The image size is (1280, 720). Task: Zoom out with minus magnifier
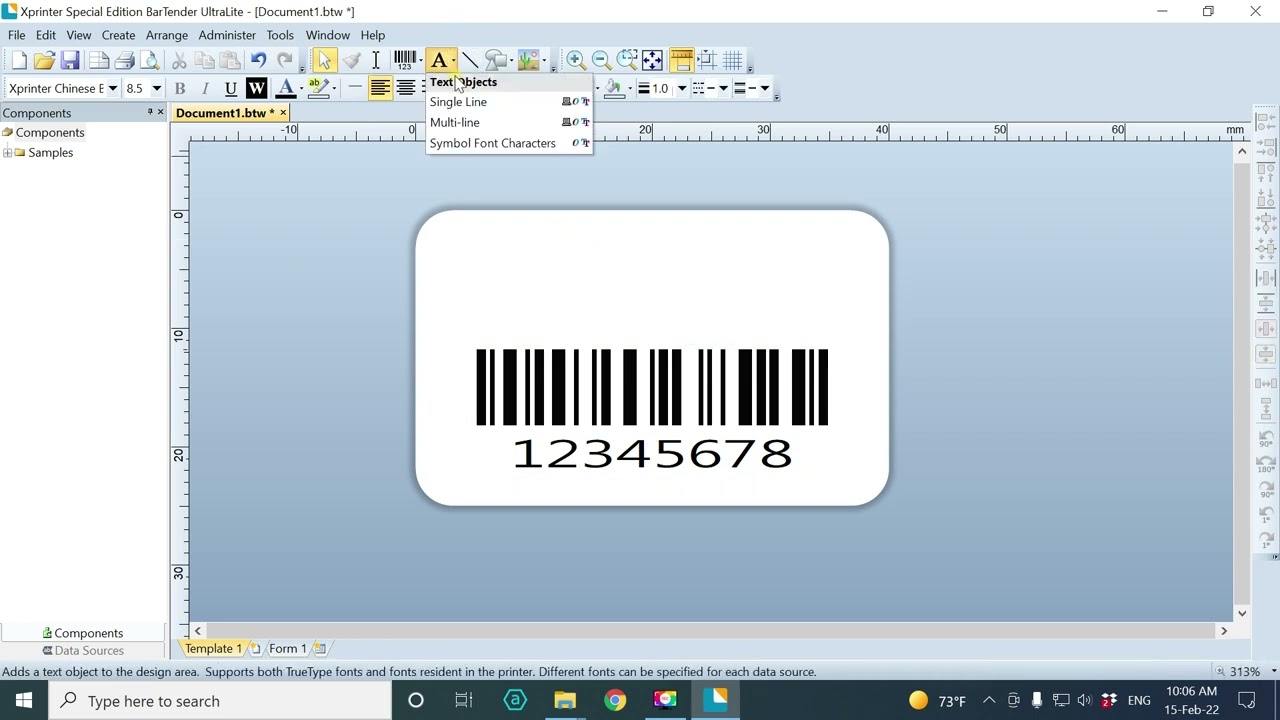coord(601,61)
